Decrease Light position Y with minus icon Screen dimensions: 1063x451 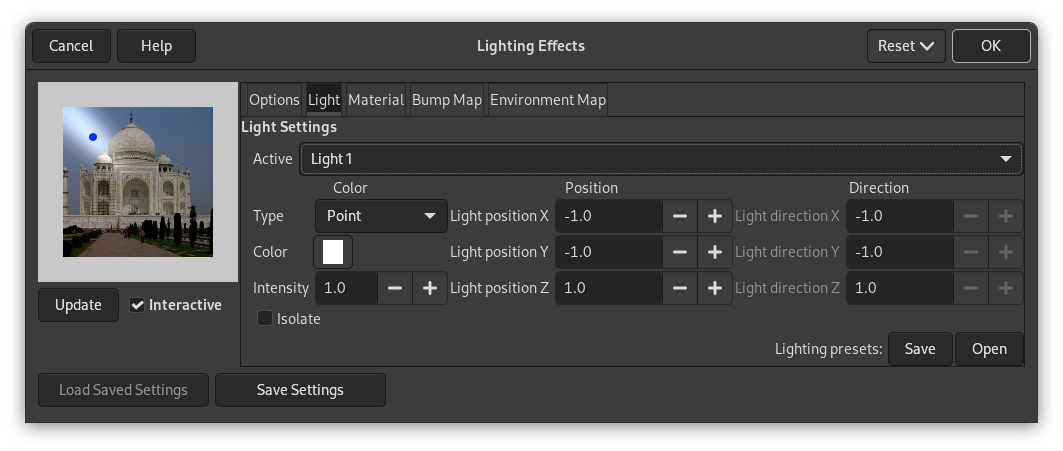680,252
